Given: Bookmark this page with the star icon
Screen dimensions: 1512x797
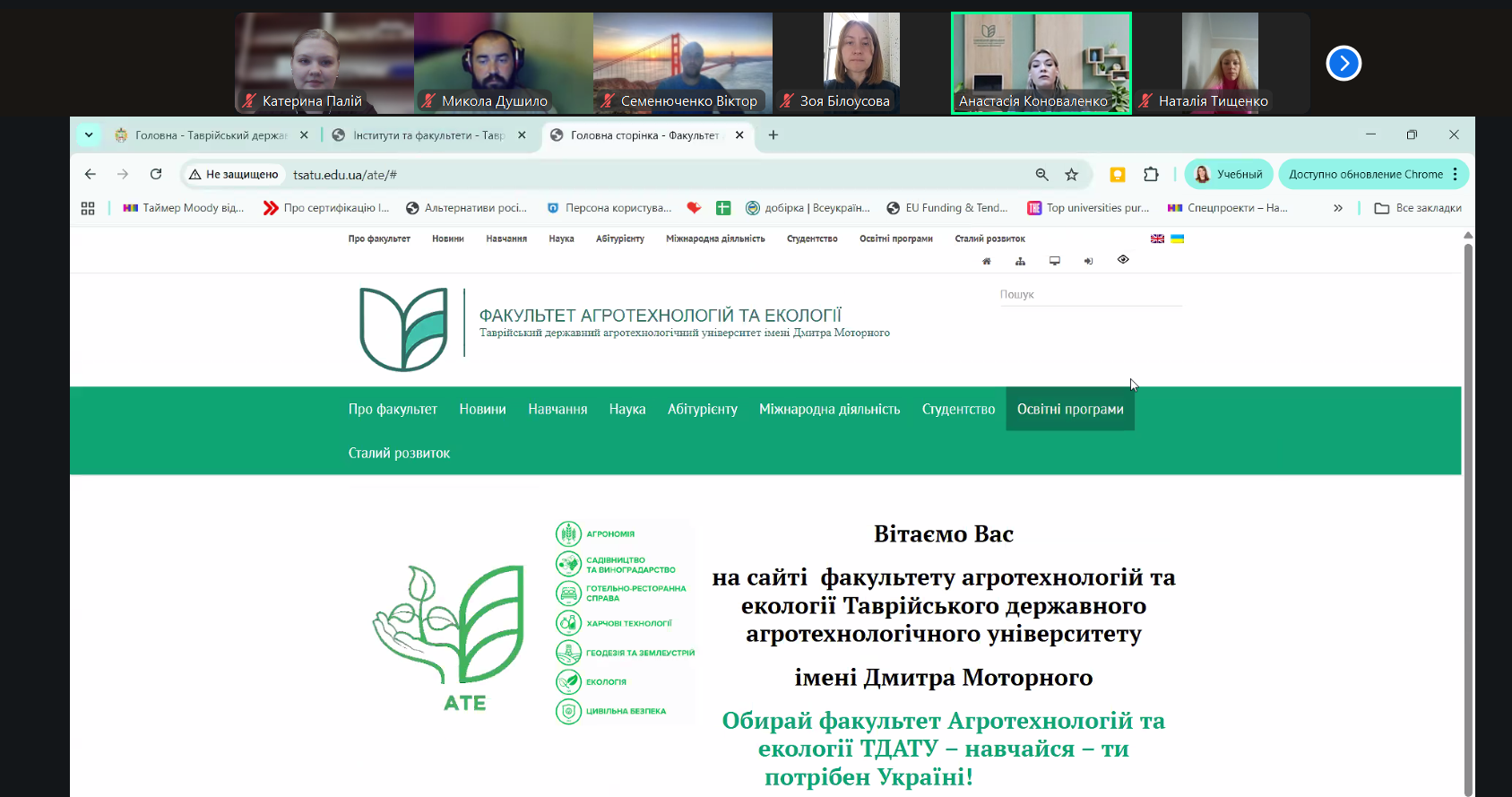Looking at the screenshot, I should (1071, 175).
